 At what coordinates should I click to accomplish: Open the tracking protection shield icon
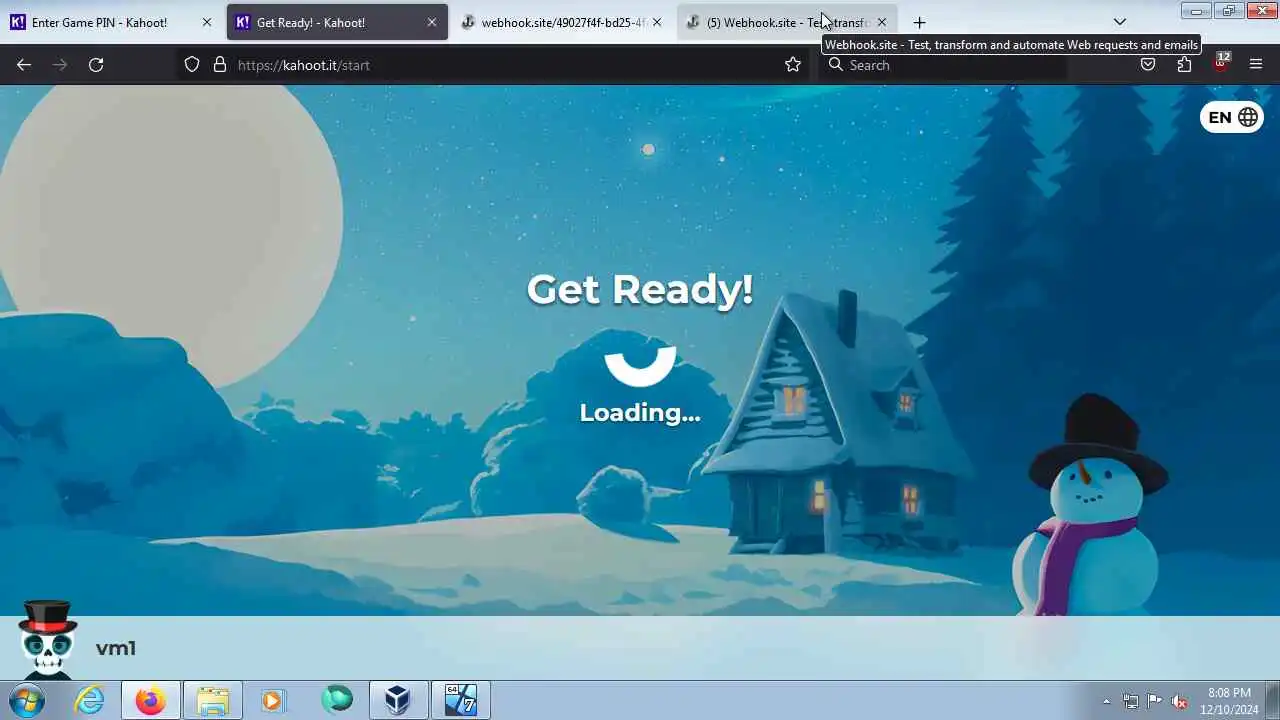coord(192,65)
